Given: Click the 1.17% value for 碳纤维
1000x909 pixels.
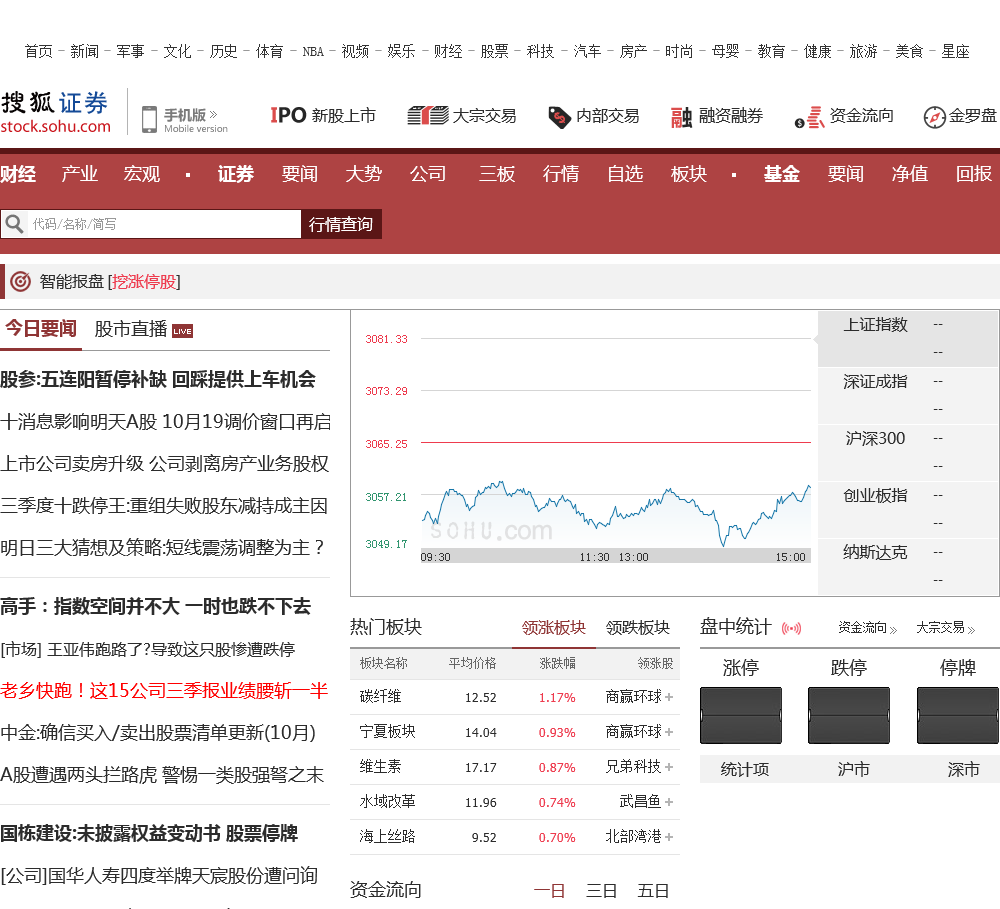Looking at the screenshot, I should [557, 698].
